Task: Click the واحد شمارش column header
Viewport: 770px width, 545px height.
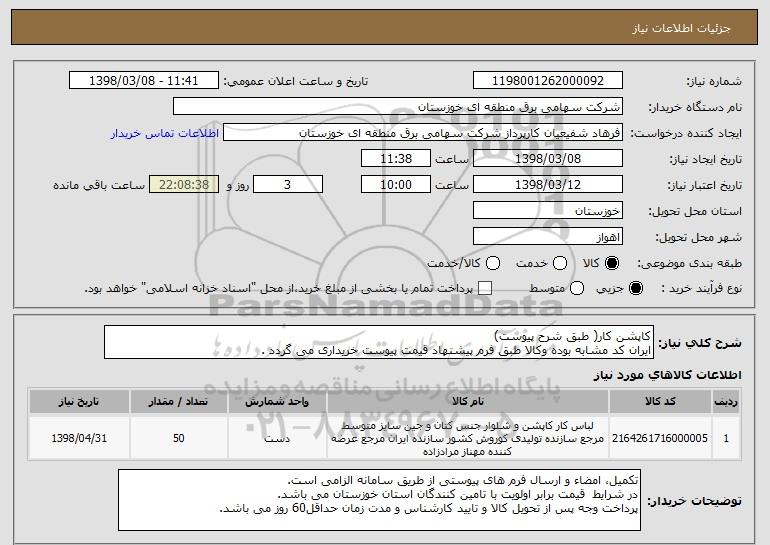Action: 277,402
